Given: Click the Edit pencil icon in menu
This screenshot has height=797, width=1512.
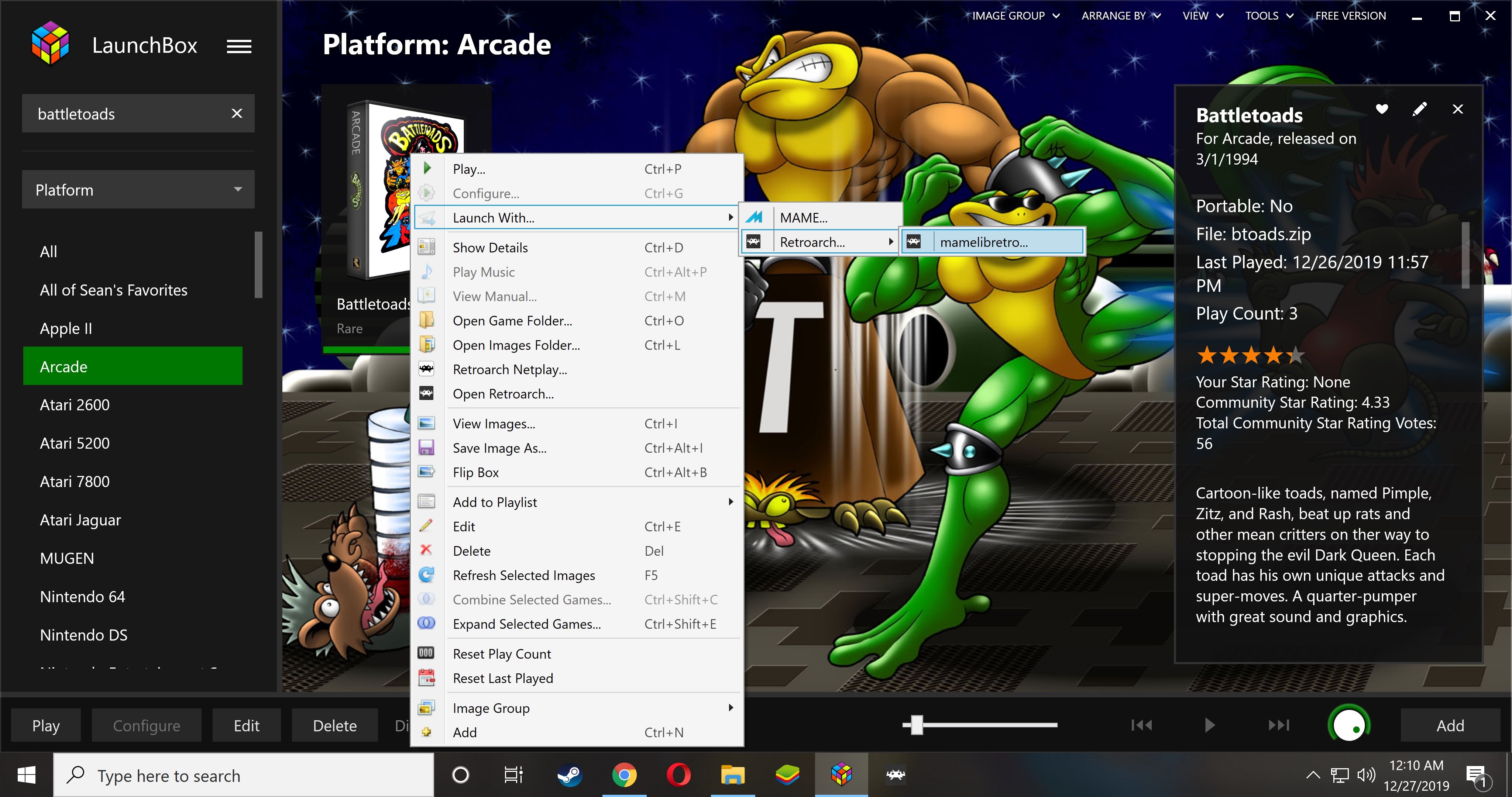Looking at the screenshot, I should tap(426, 526).
